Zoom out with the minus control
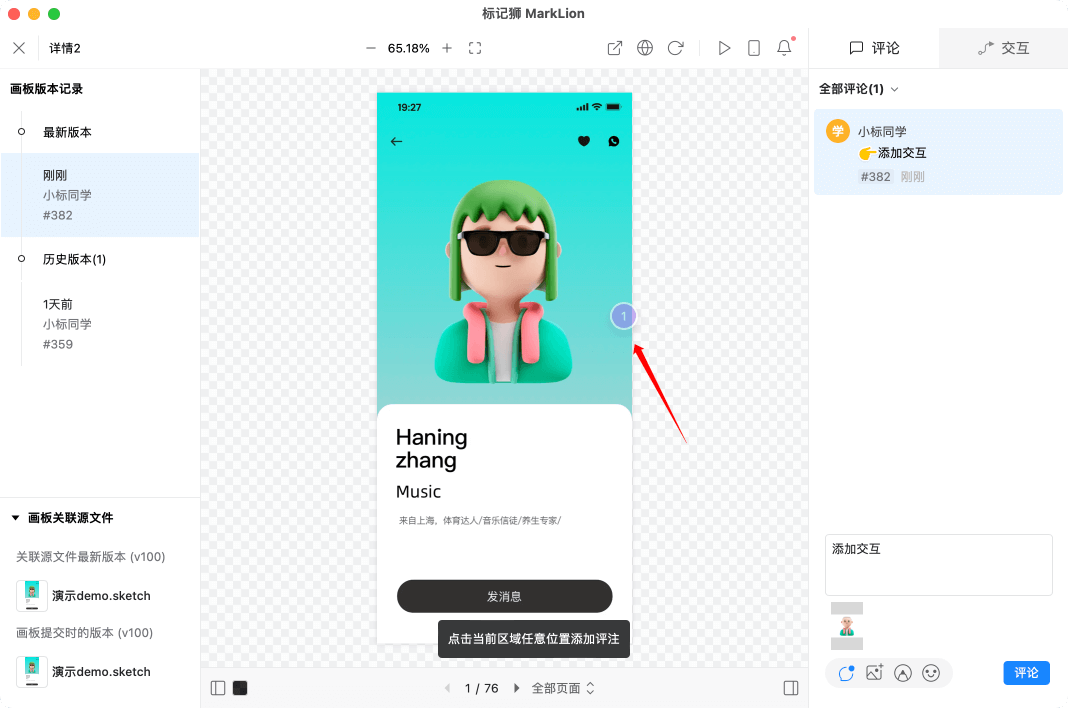This screenshot has width=1068, height=708. pos(369,47)
